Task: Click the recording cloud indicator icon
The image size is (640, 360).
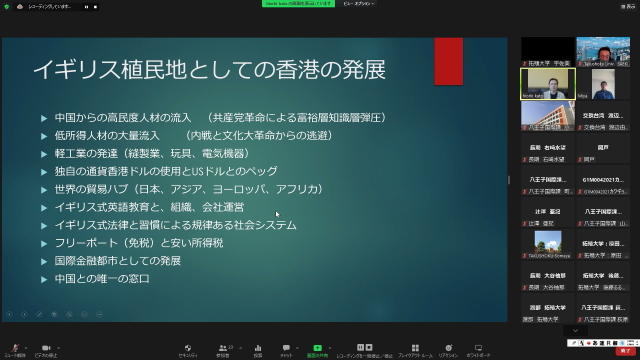Action: pos(20,7)
